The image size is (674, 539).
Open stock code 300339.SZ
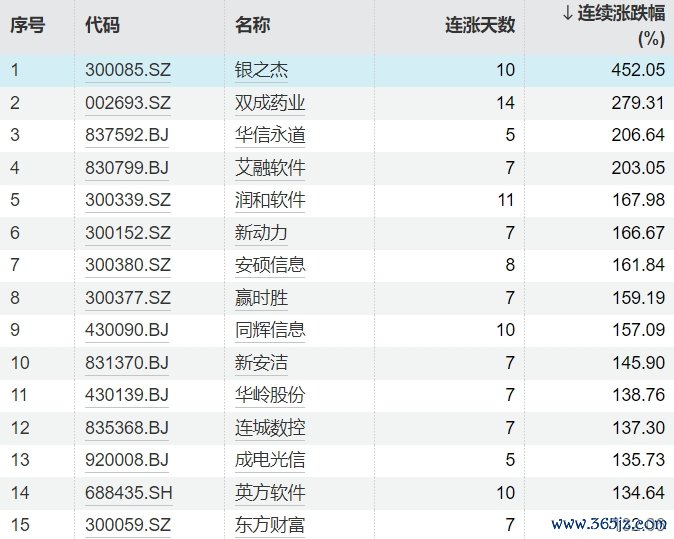pos(128,200)
